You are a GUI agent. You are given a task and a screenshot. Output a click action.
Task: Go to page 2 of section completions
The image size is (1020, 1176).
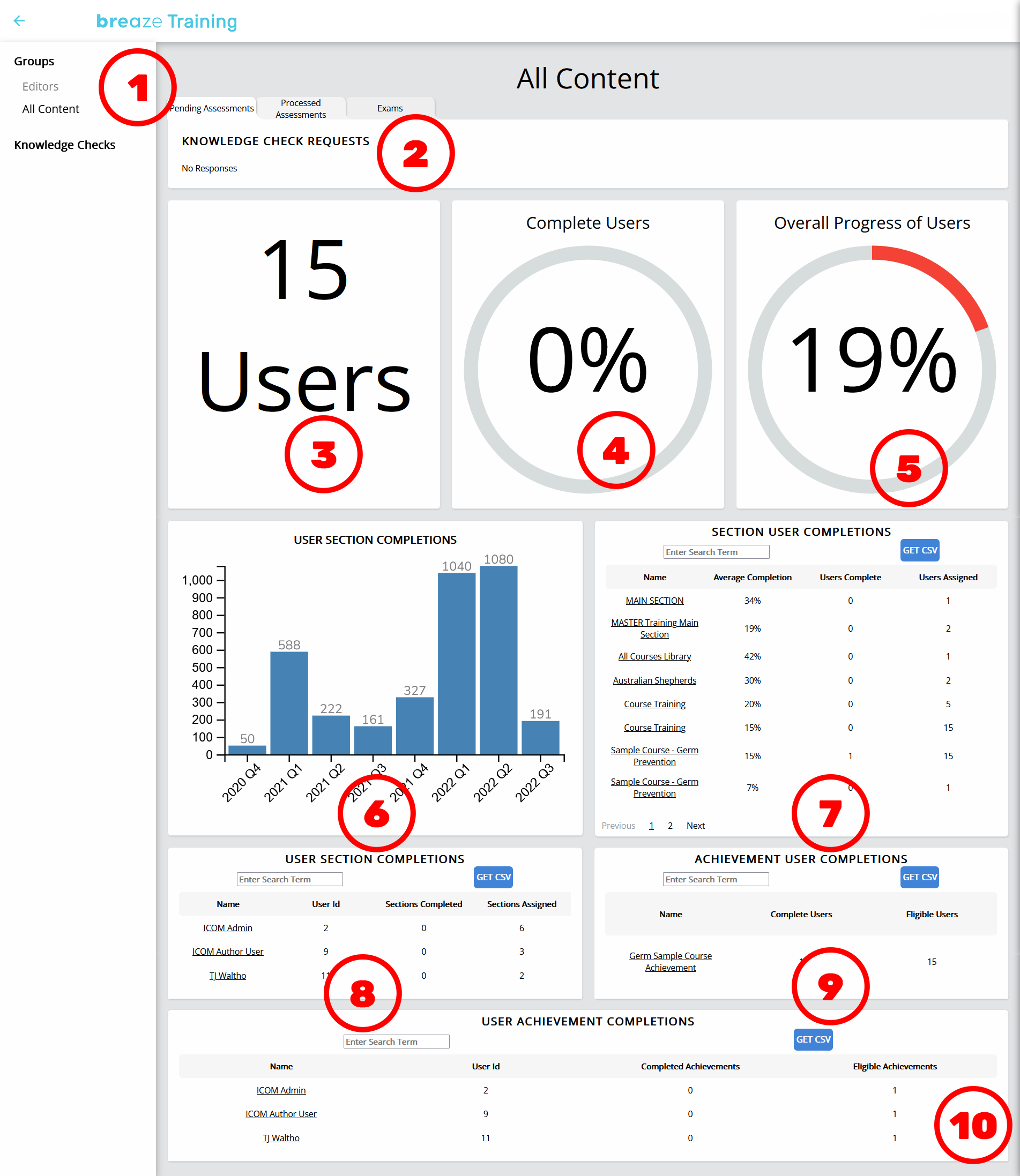point(670,826)
